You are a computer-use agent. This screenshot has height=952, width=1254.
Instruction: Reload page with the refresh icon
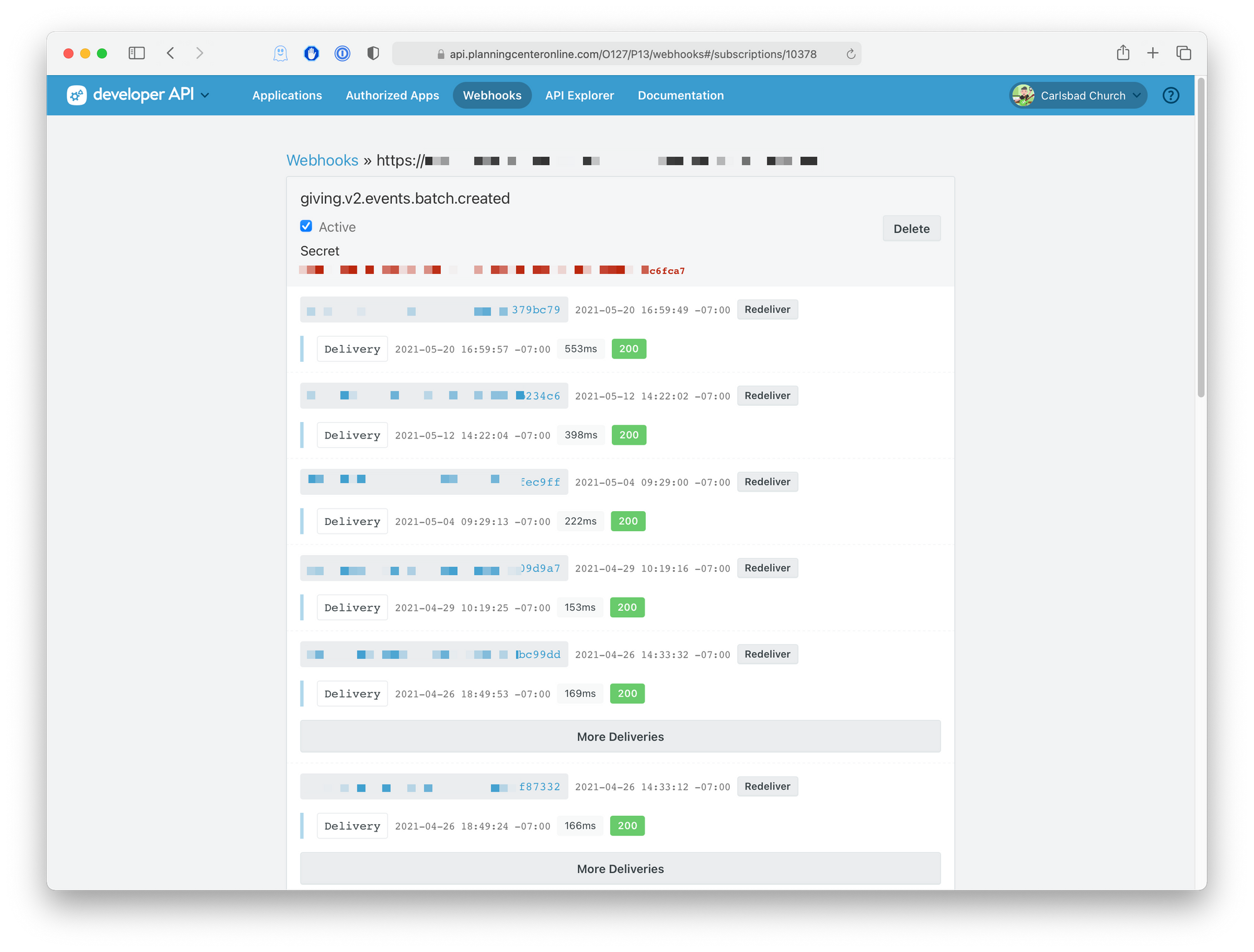tap(851, 55)
